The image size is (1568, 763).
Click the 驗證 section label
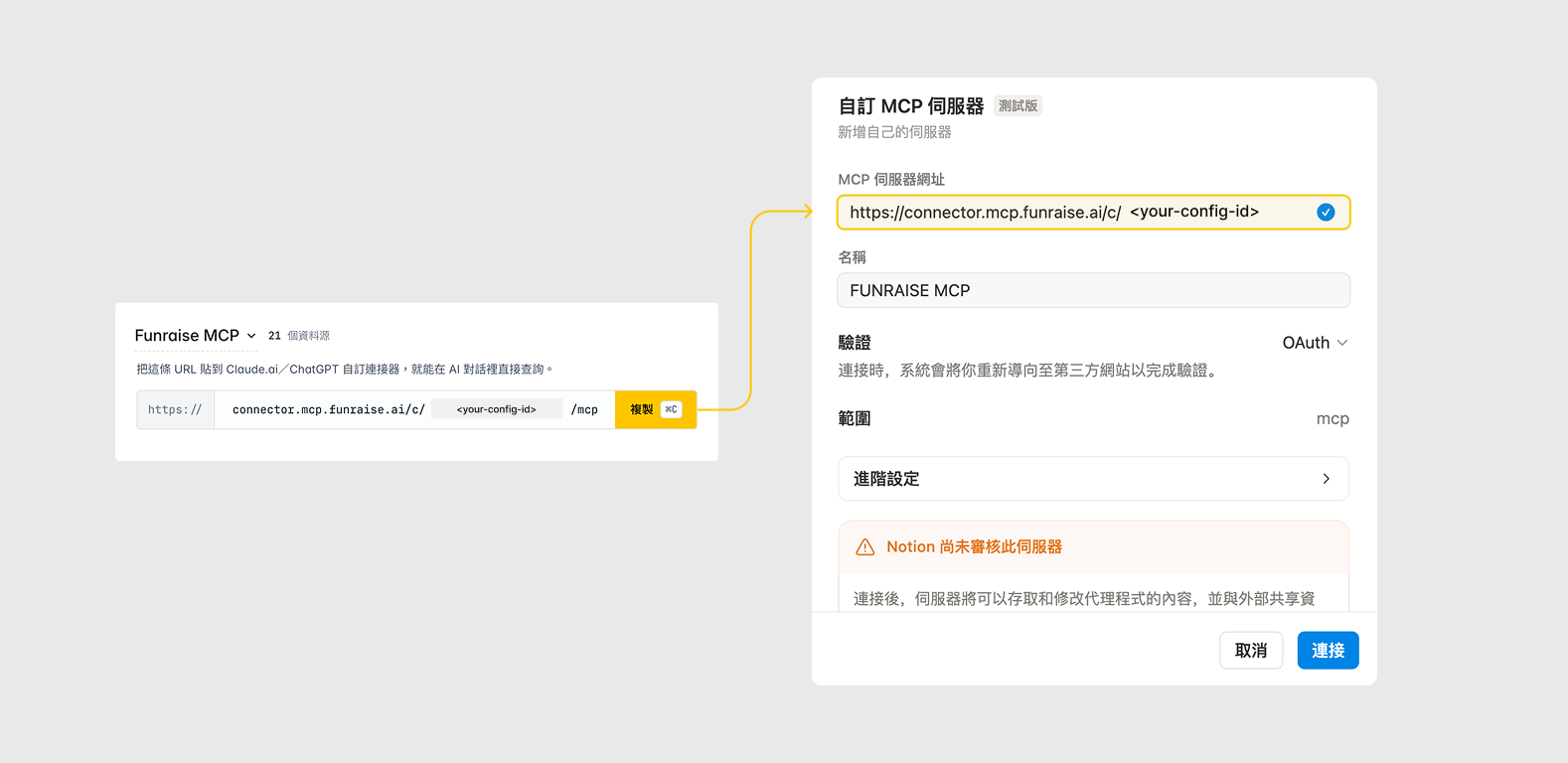[855, 343]
